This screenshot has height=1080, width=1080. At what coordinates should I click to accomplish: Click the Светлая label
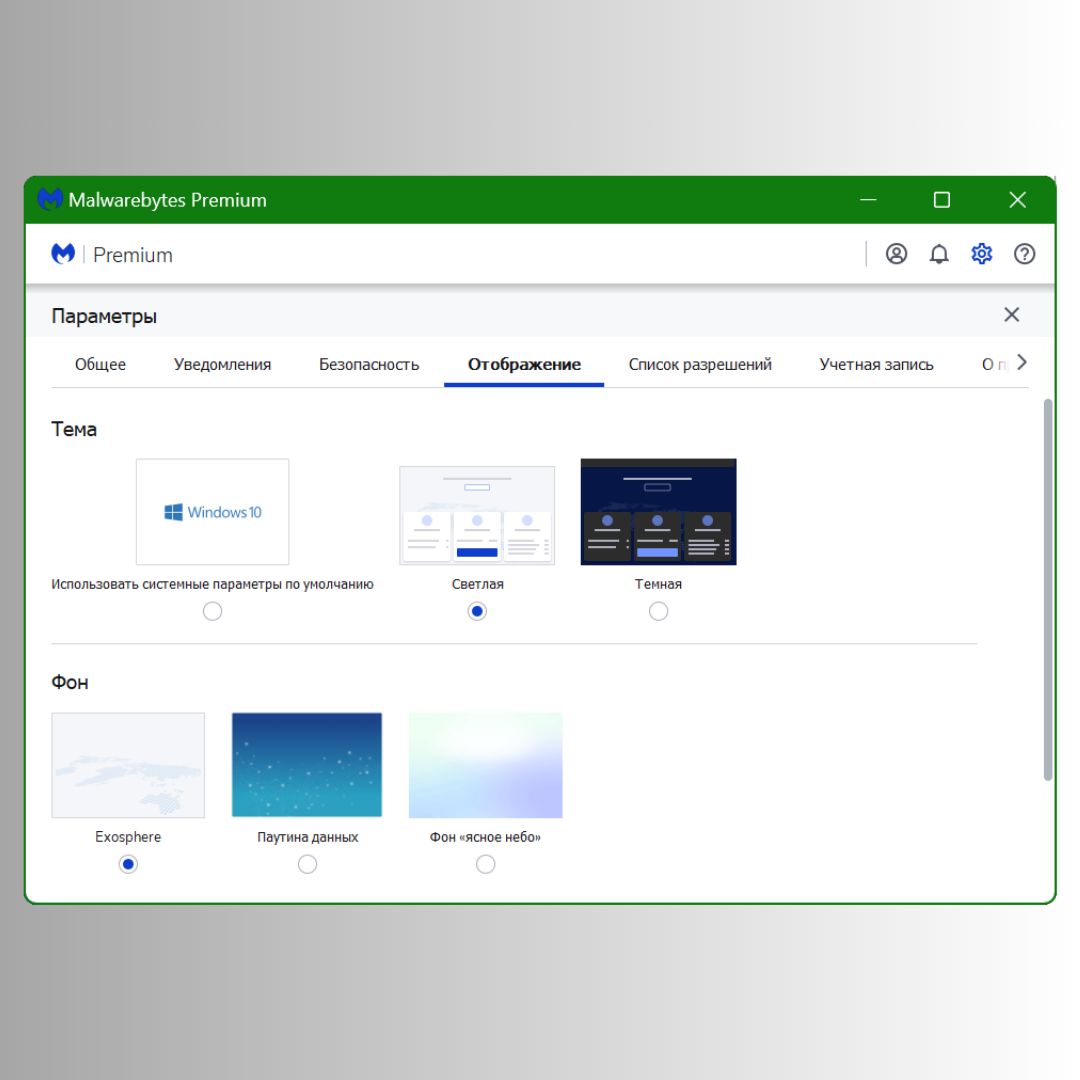(477, 584)
